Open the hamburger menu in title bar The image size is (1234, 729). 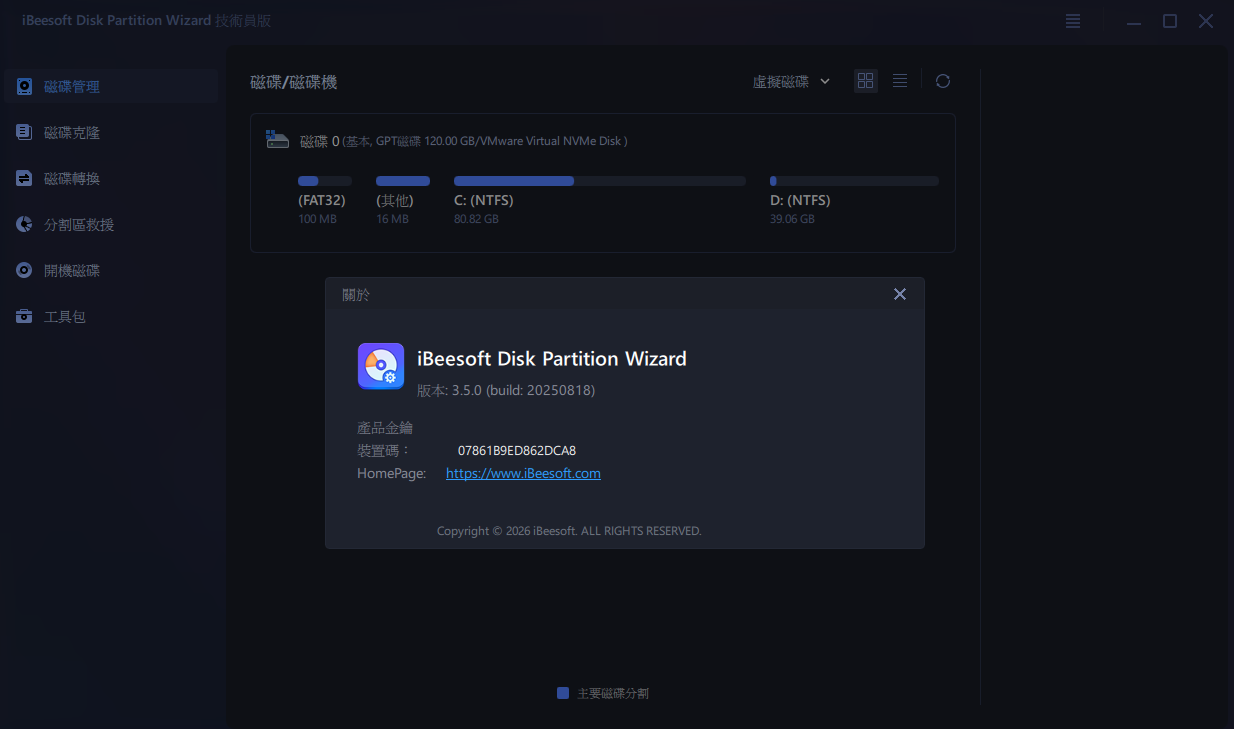pos(1073,21)
